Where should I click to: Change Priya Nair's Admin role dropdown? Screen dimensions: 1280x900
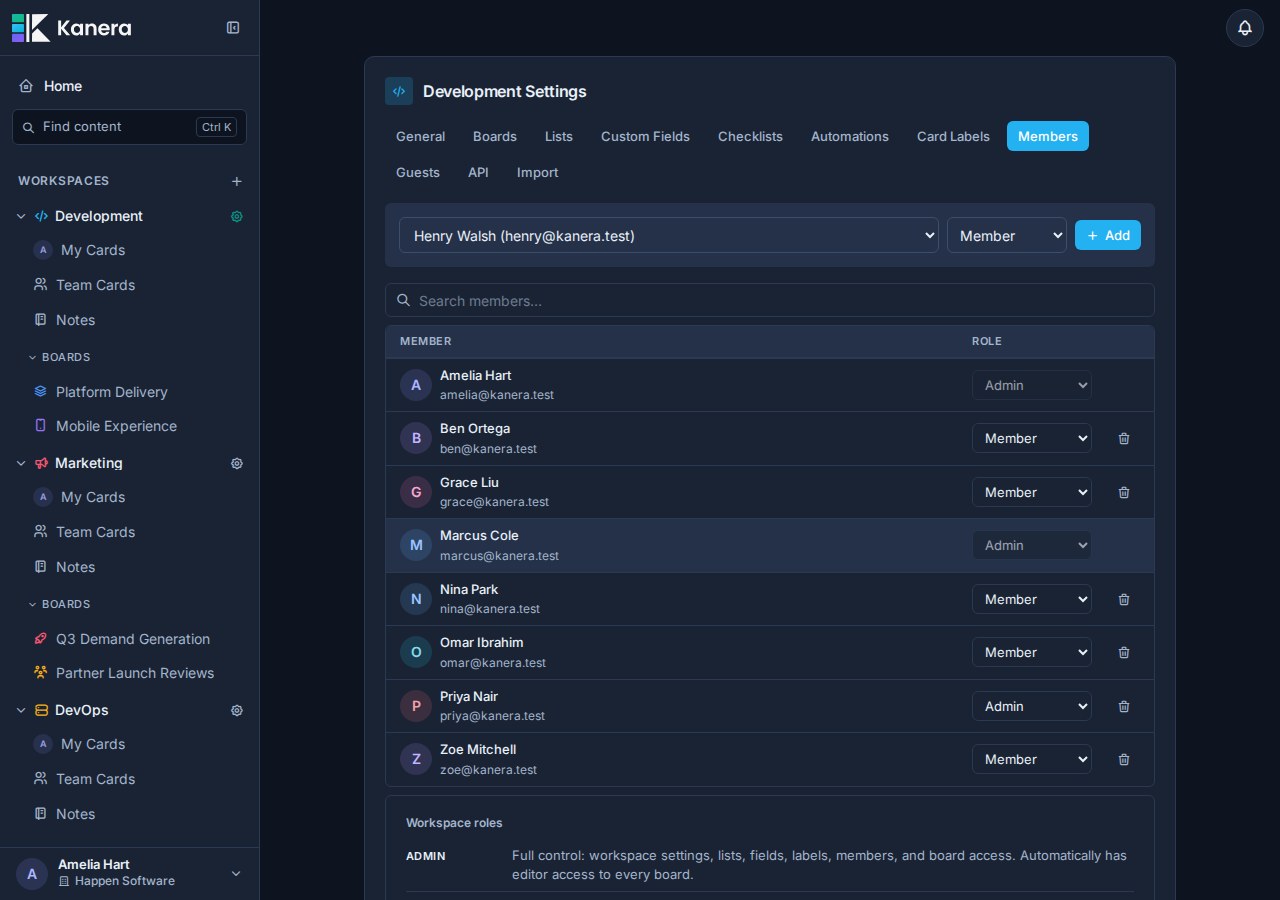[x=1031, y=706]
